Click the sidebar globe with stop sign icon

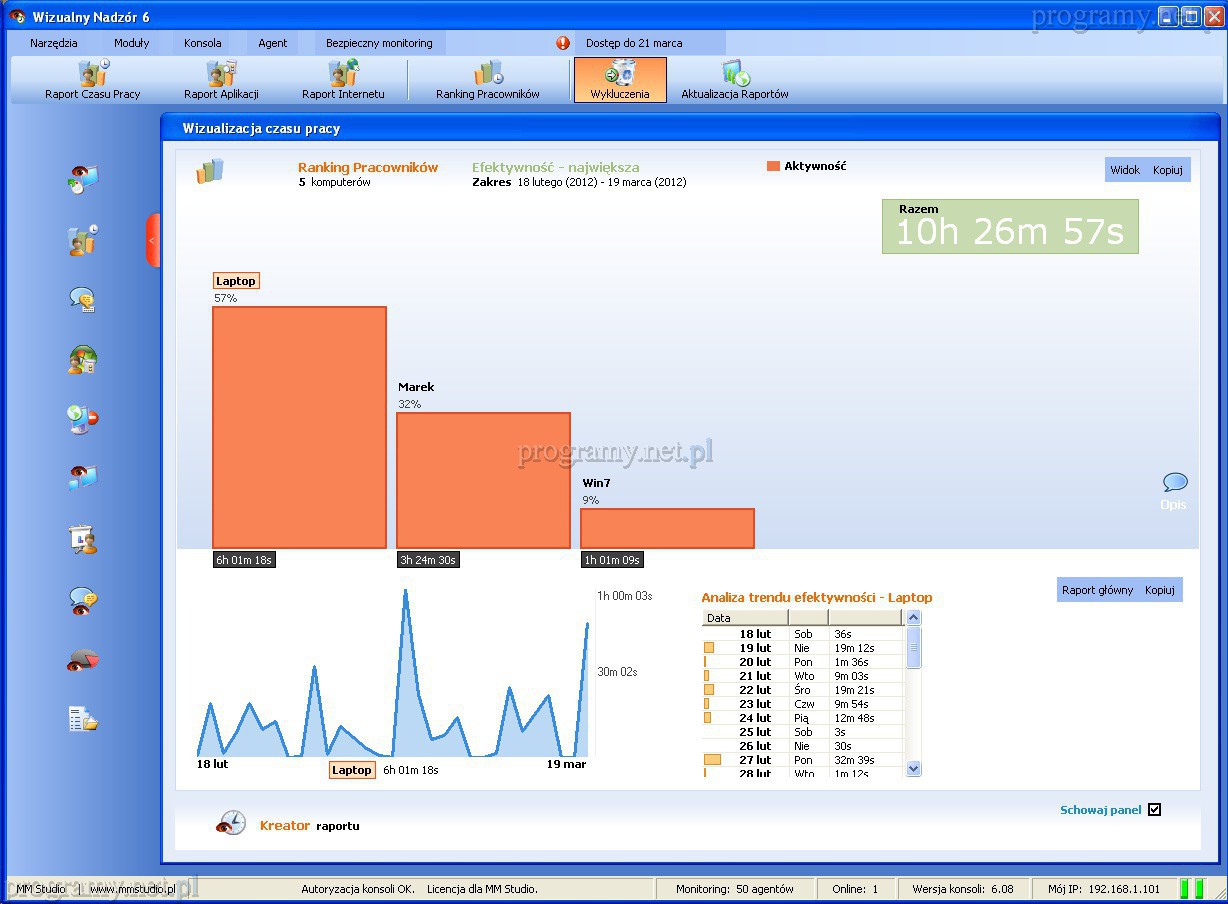pyautogui.click(x=83, y=419)
